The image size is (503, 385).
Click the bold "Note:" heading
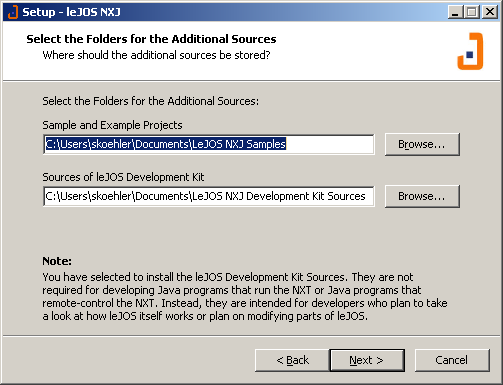[57, 261]
